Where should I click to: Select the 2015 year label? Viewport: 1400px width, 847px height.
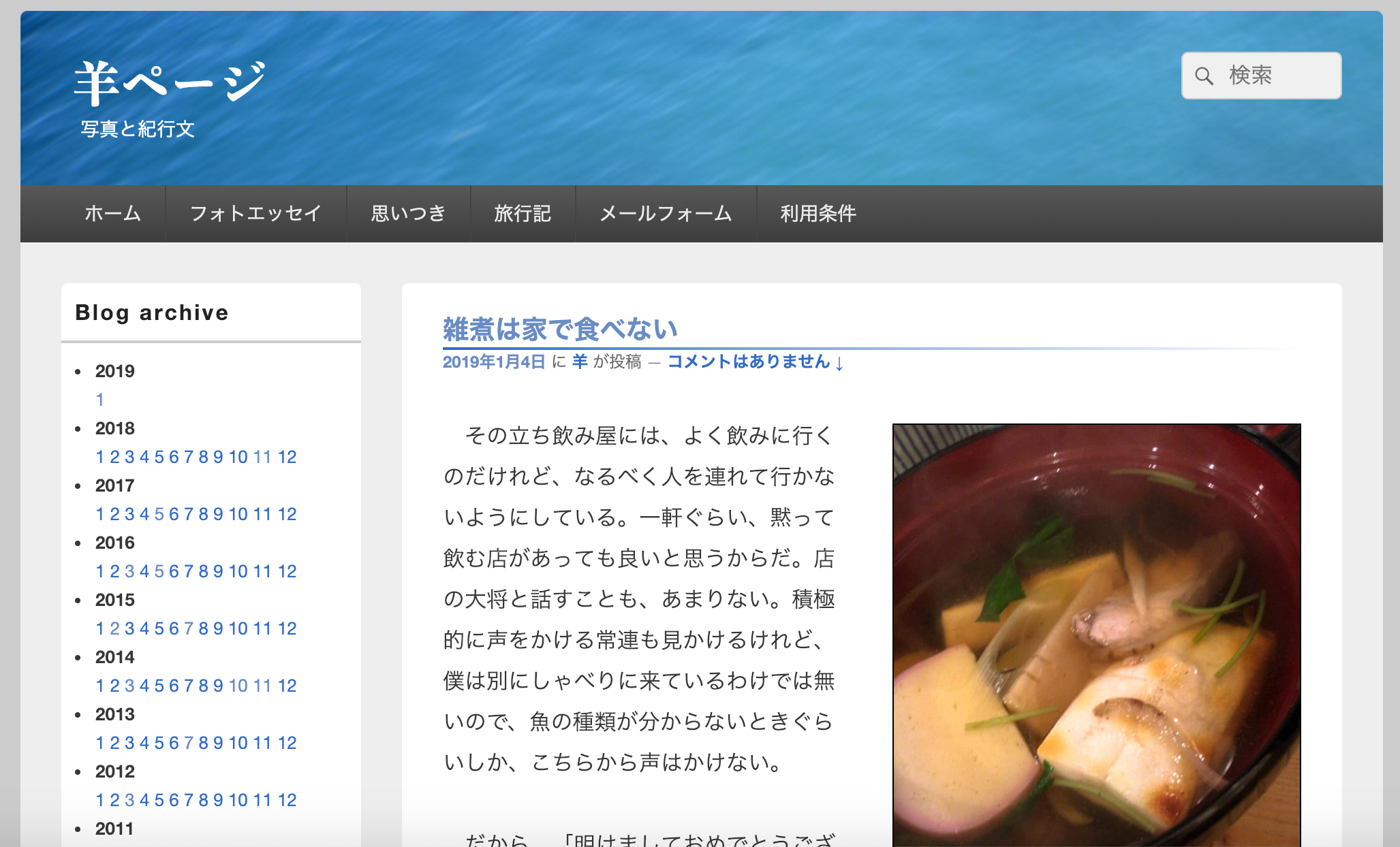coord(115,600)
